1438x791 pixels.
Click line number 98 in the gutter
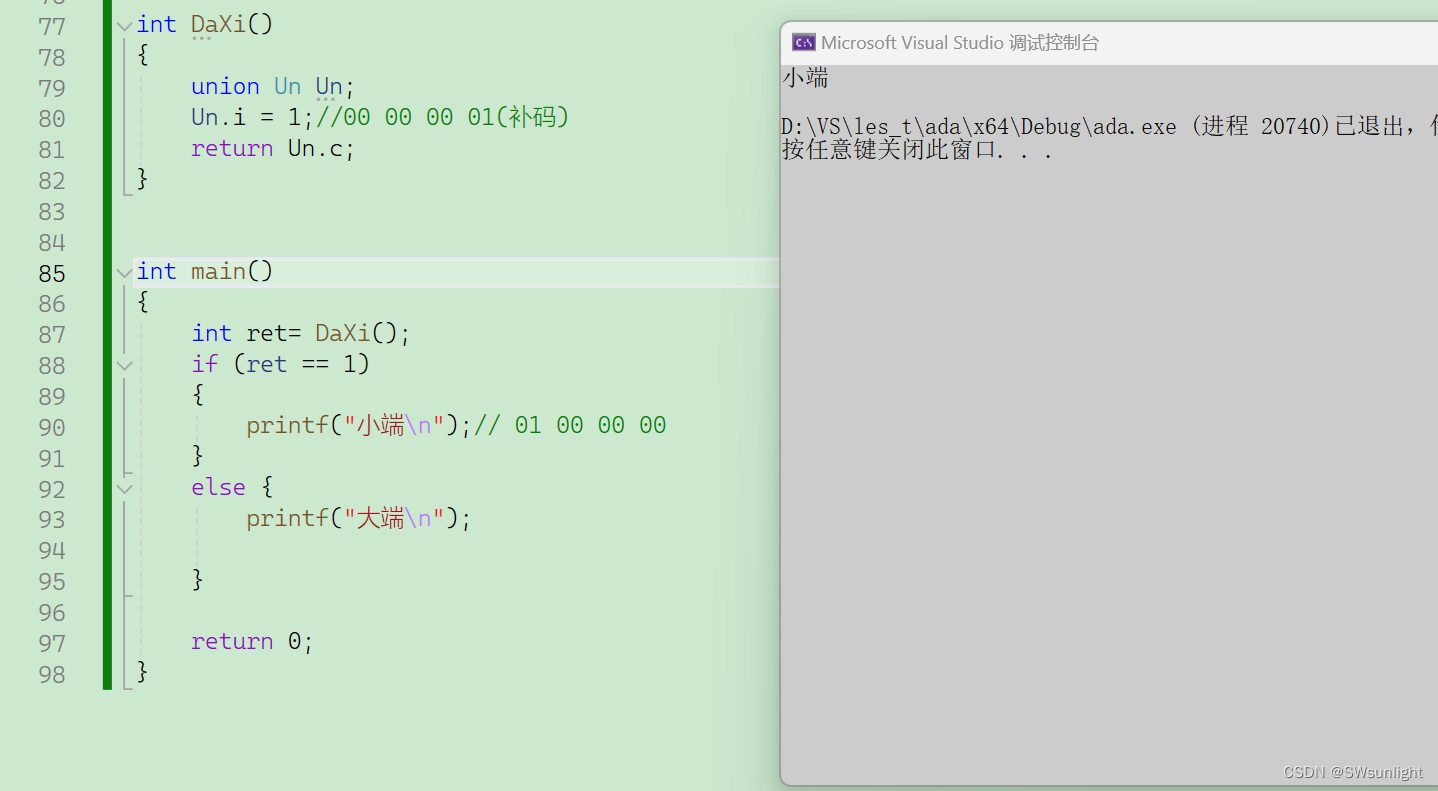coord(52,674)
